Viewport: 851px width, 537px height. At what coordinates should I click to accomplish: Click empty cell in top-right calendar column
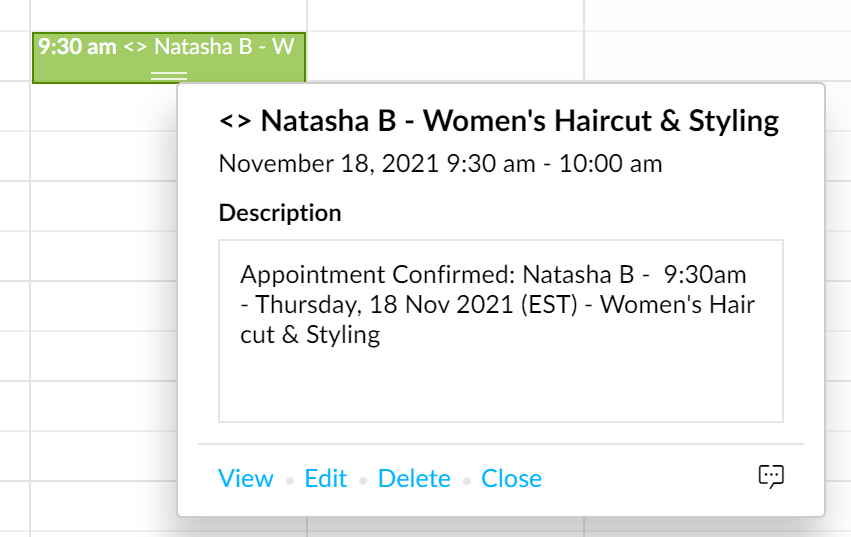click(716, 14)
